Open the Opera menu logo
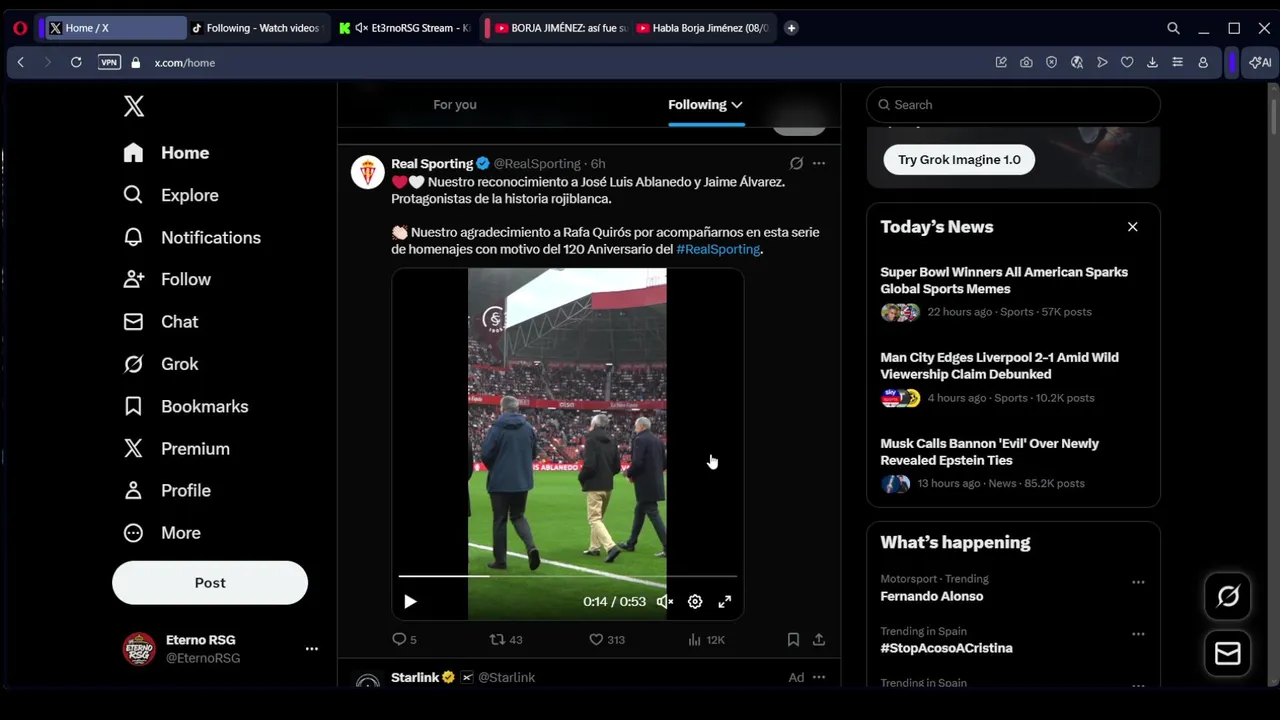The height and width of the screenshot is (720, 1280). click(19, 28)
